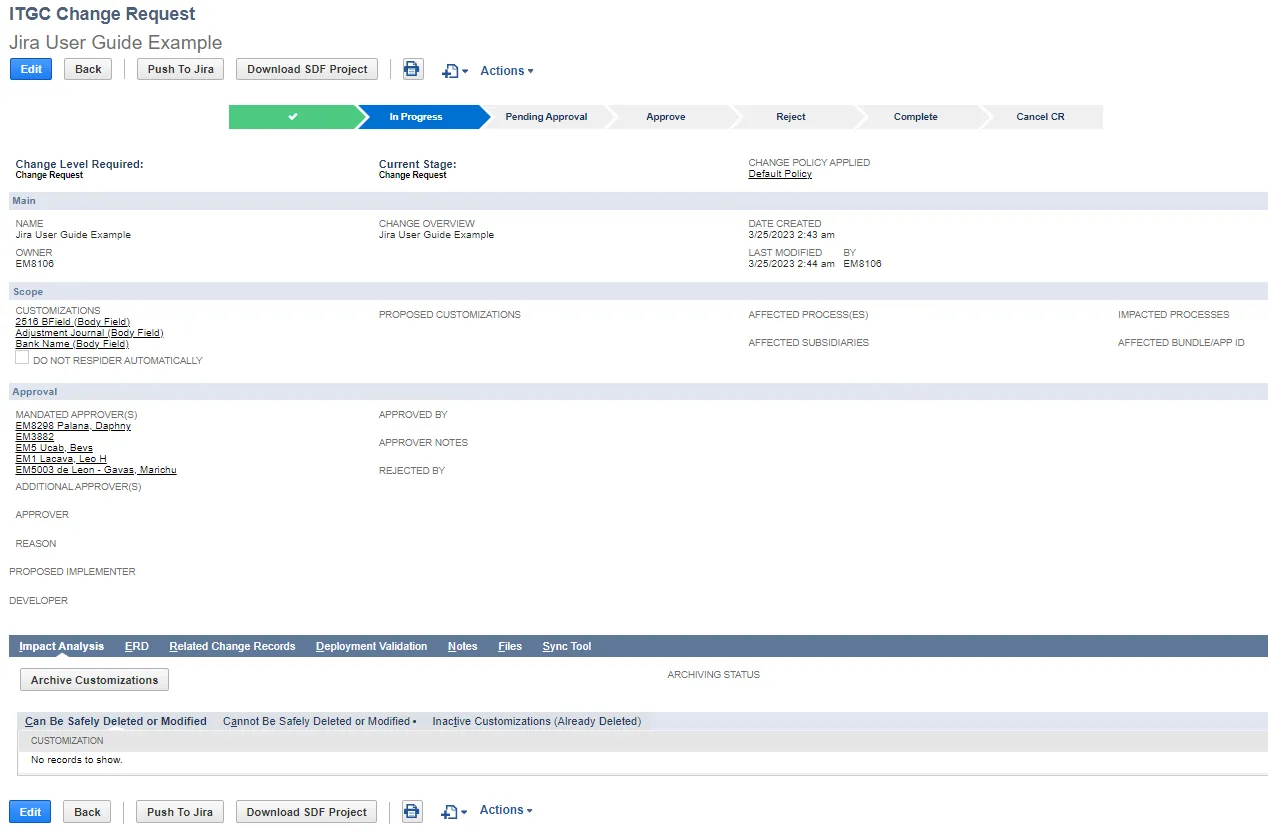Select the Cancel CR stage
Image resolution: width=1268 pixels, height=832 pixels.
coord(1041,117)
